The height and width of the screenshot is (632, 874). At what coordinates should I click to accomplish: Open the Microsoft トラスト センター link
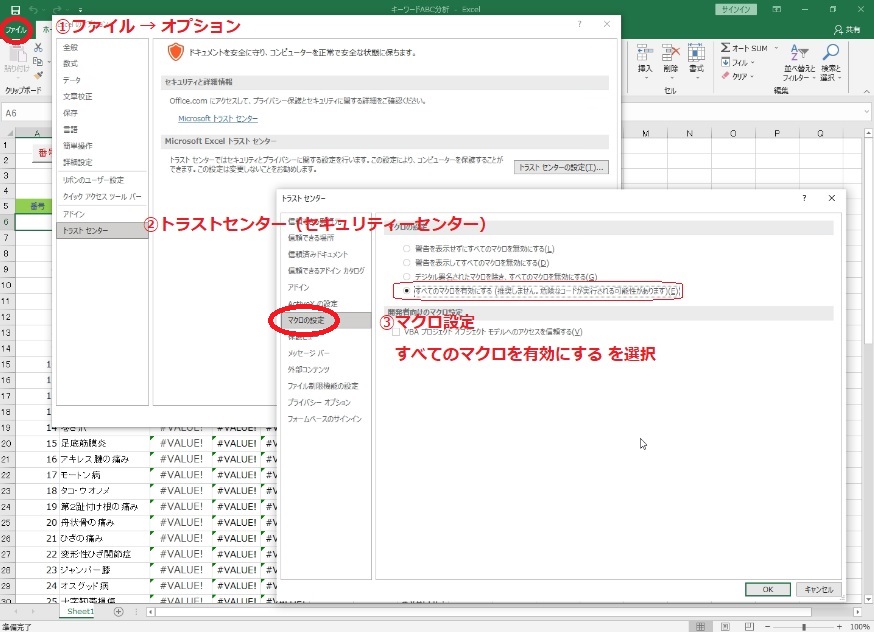[x=218, y=119]
